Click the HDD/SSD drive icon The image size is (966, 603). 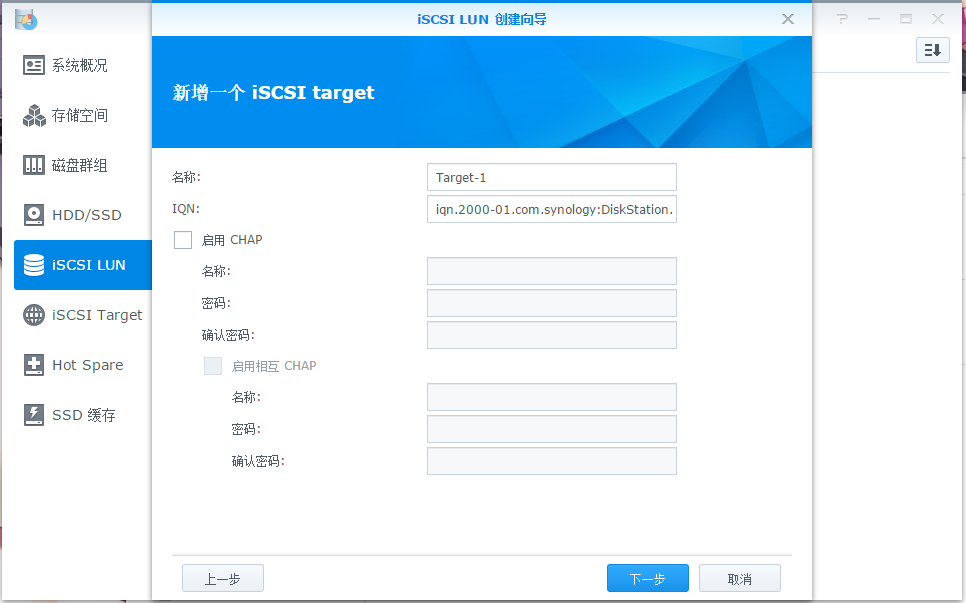coord(34,215)
